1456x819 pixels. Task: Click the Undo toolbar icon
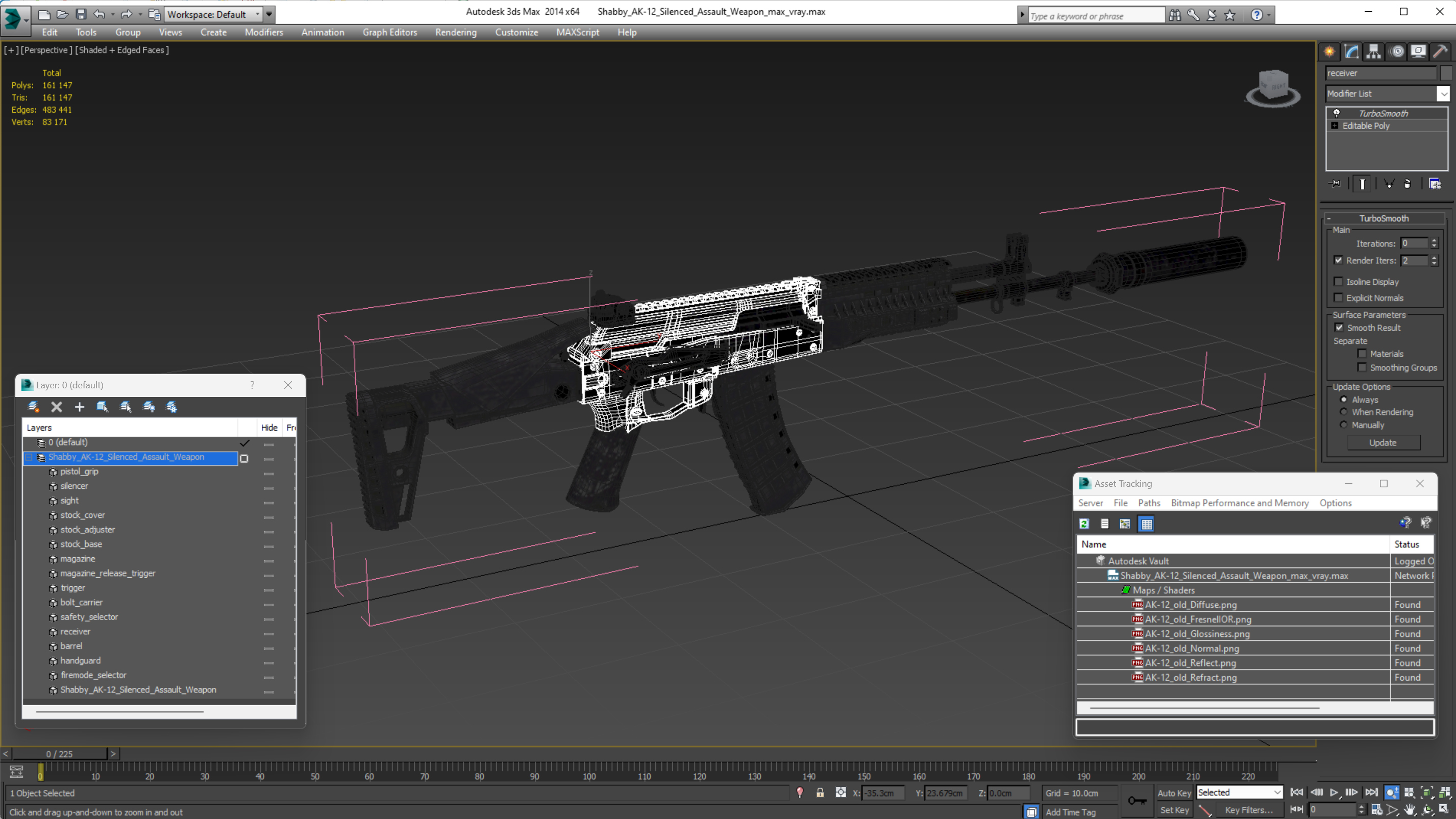(99, 14)
